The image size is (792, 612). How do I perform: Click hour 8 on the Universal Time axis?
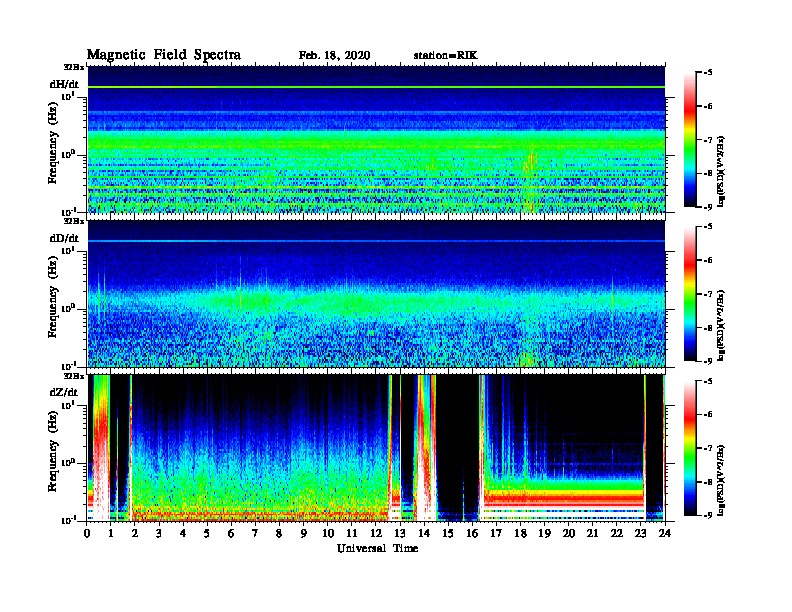pyautogui.click(x=279, y=533)
